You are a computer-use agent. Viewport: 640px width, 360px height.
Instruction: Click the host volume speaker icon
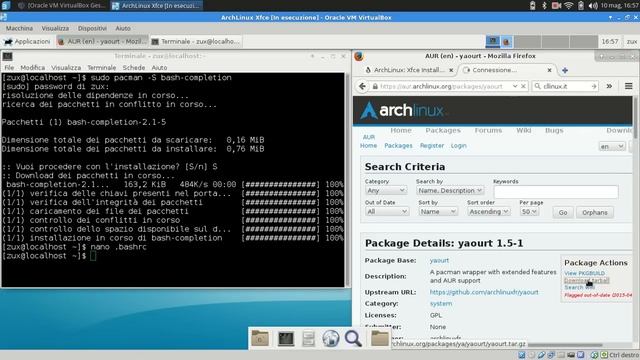pos(593,5)
